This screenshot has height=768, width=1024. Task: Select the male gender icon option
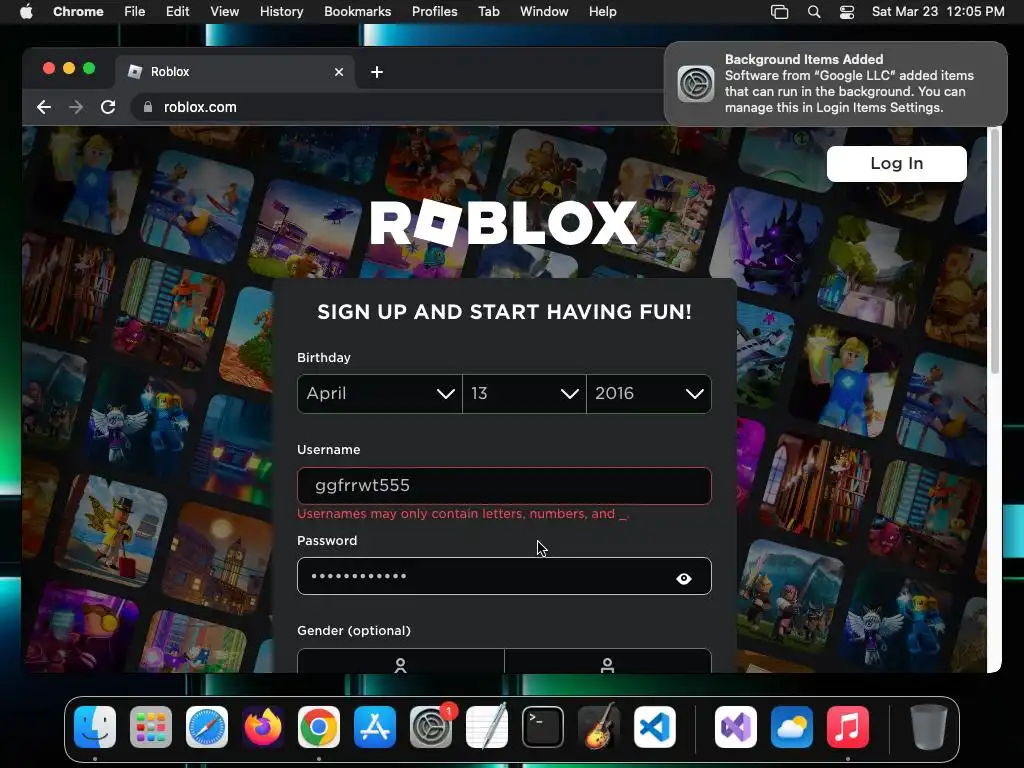(607, 661)
